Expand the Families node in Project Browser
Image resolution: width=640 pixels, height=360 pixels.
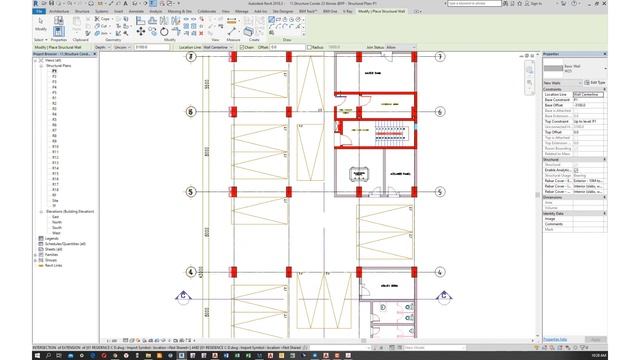tap(36, 255)
